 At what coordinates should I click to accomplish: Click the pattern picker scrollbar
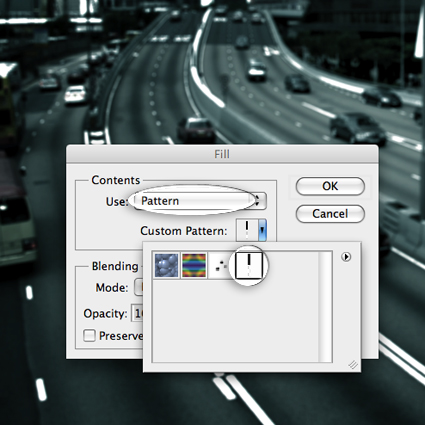coord(325,307)
